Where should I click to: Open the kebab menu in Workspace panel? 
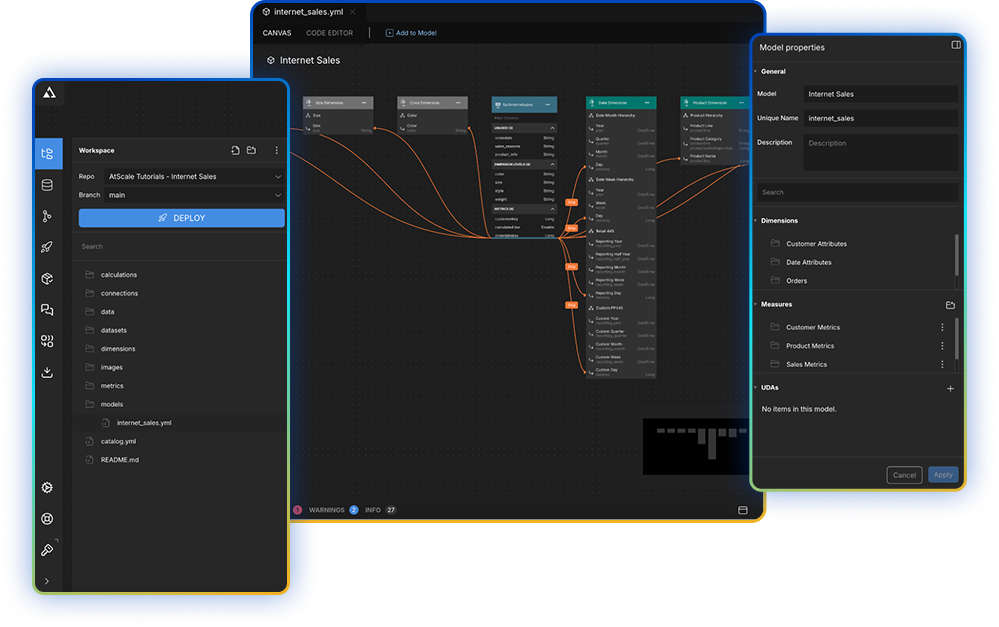click(x=276, y=150)
